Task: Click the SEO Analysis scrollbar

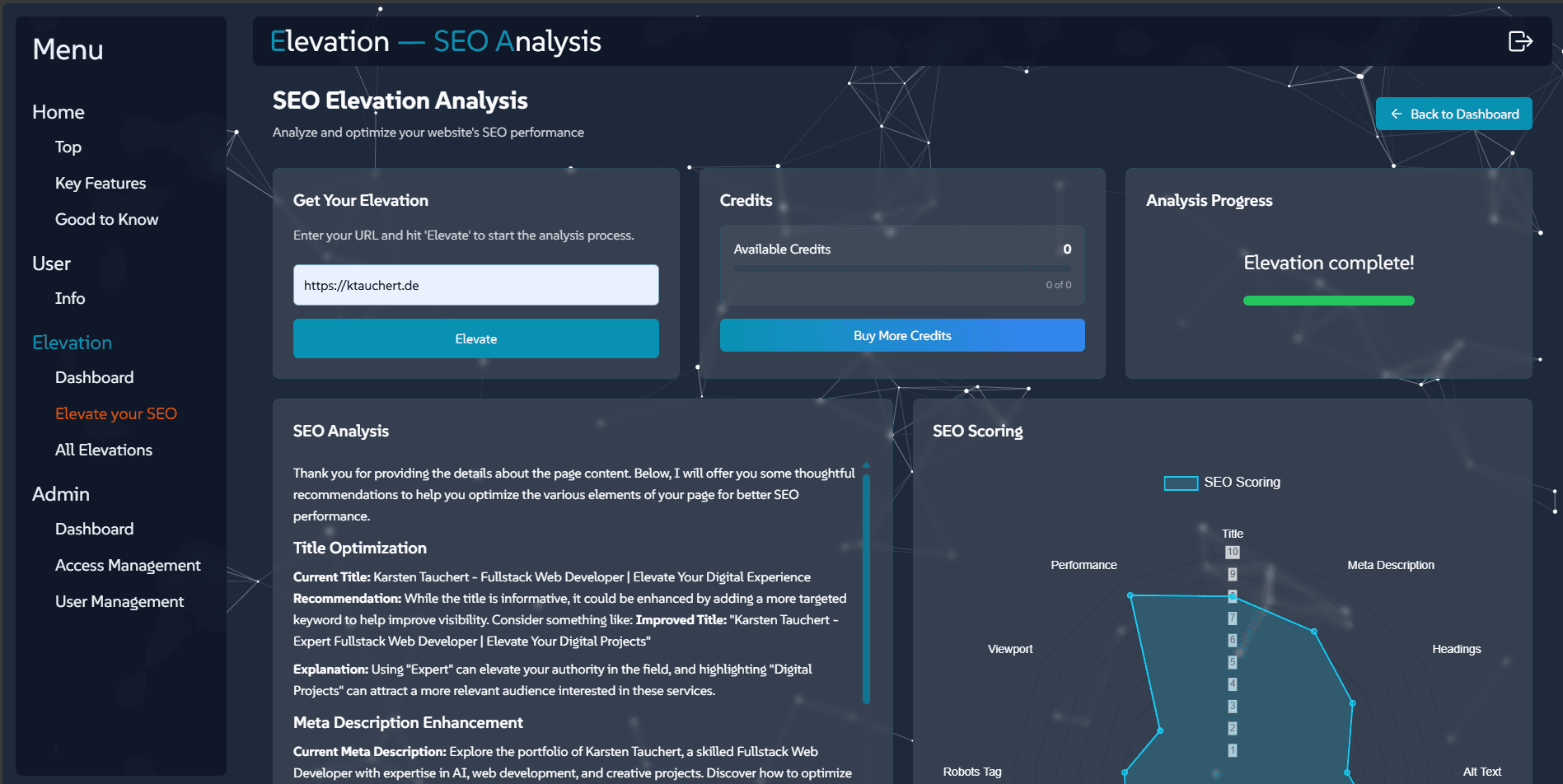Action: pos(866,586)
